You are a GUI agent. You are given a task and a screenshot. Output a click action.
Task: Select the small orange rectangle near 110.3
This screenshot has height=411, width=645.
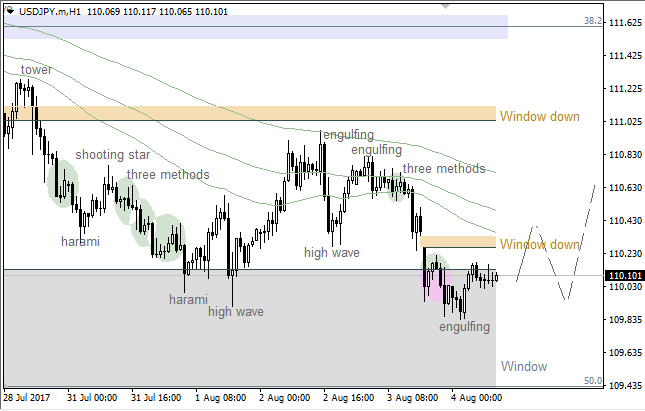459,242
